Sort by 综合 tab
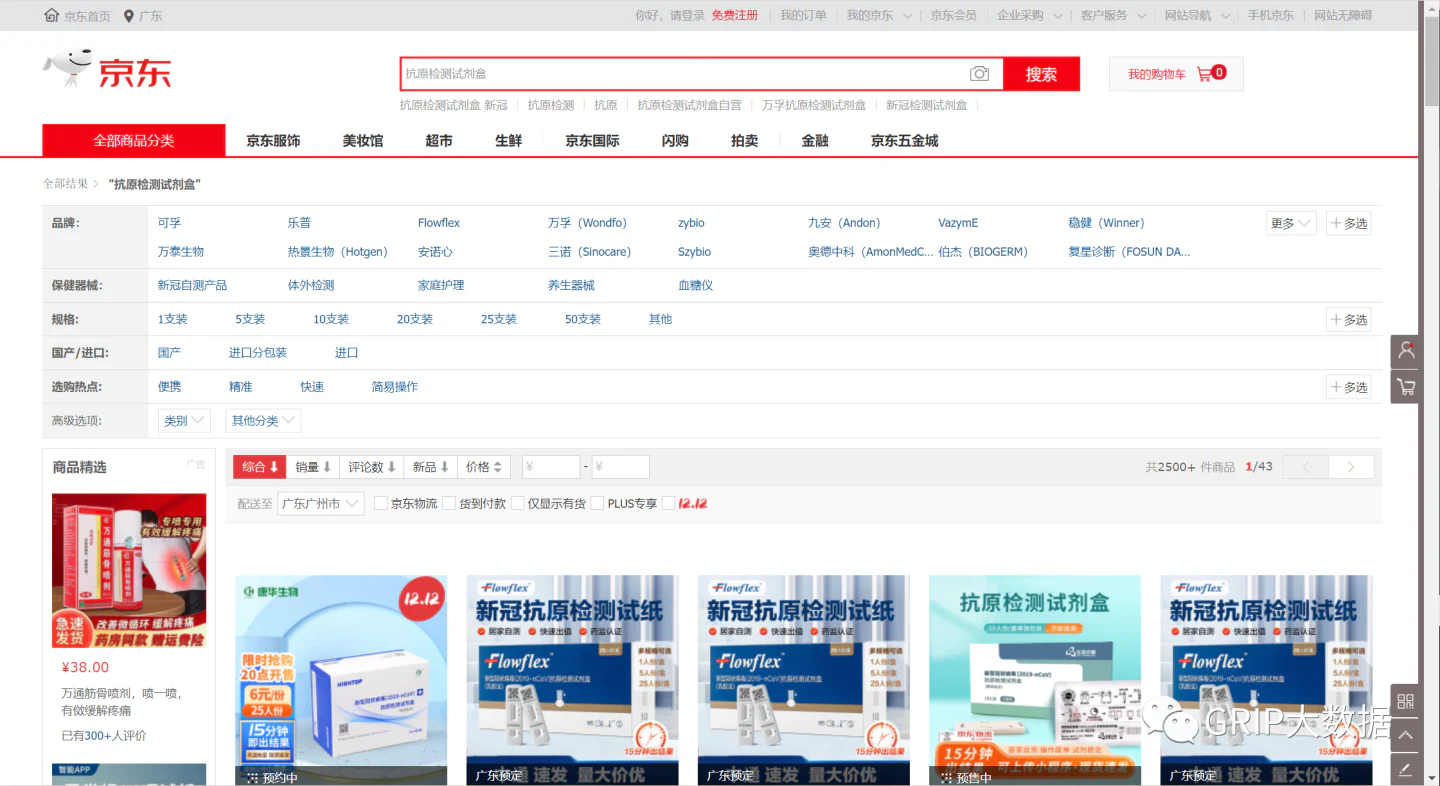This screenshot has height=786, width=1440. [x=260, y=467]
